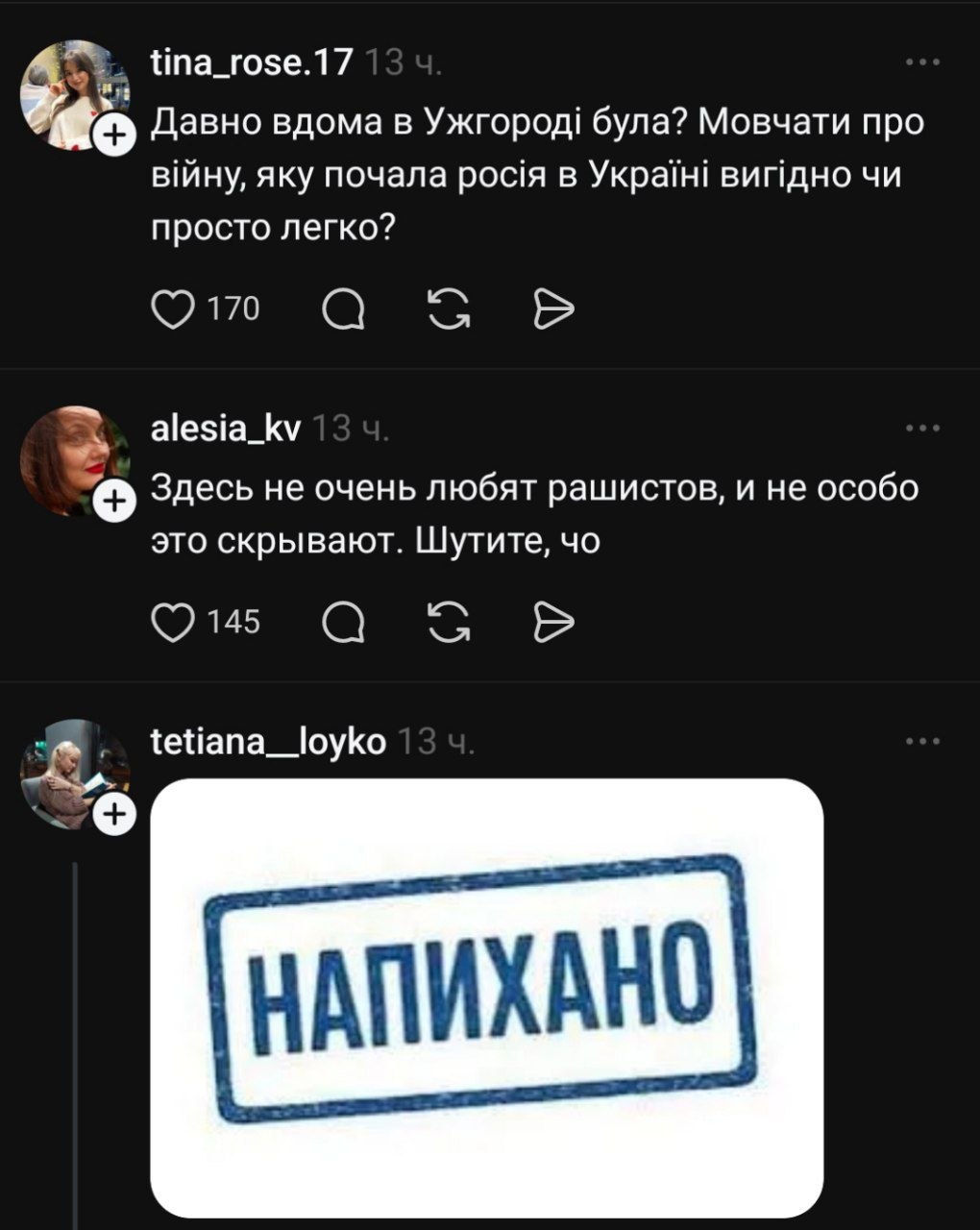Repost alesia_kv's comment
This screenshot has width=980, height=1230.
(x=449, y=623)
